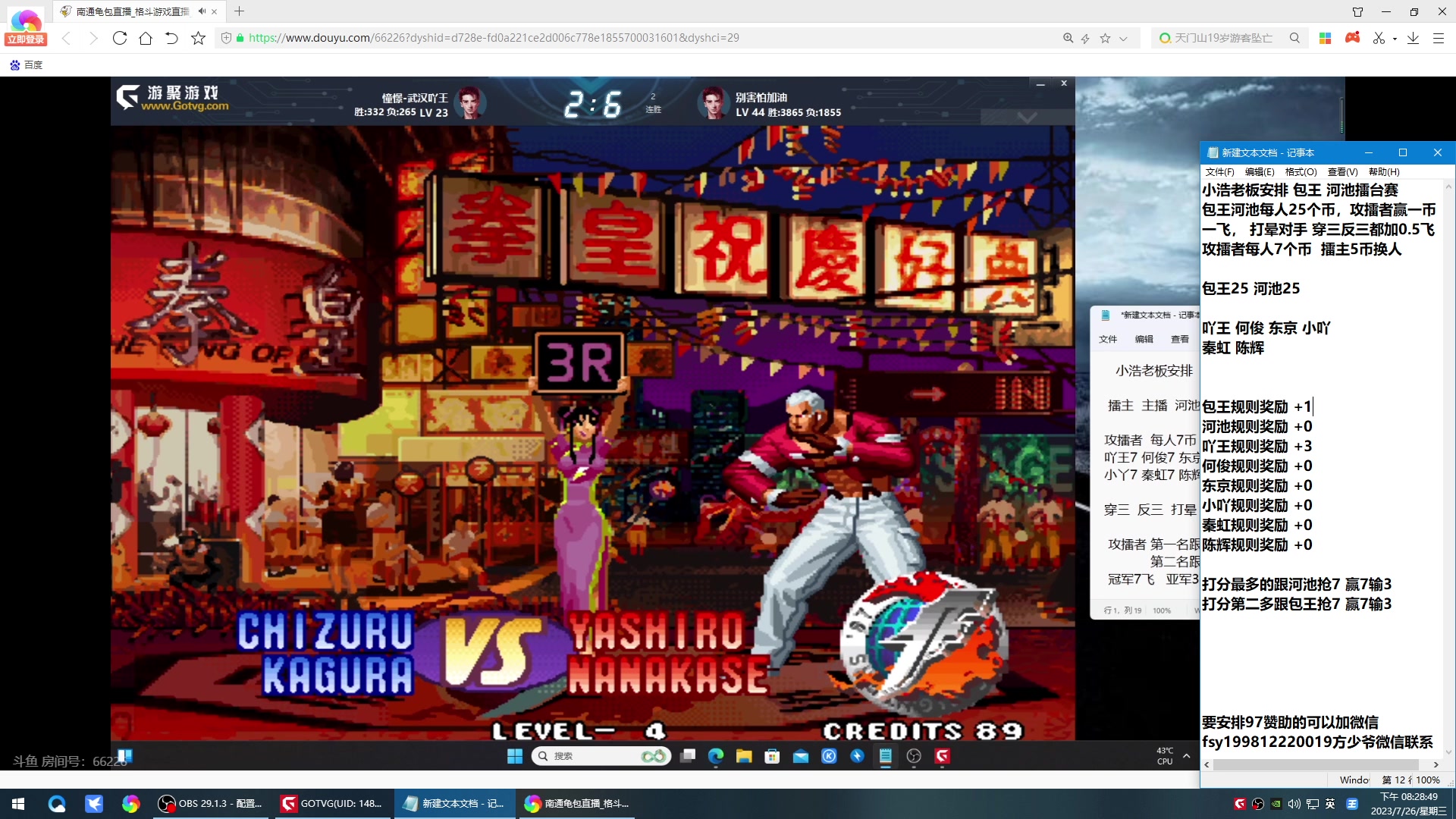Click the page zoom magnifier icon
This screenshot has width=1456, height=819.
coord(1068,38)
